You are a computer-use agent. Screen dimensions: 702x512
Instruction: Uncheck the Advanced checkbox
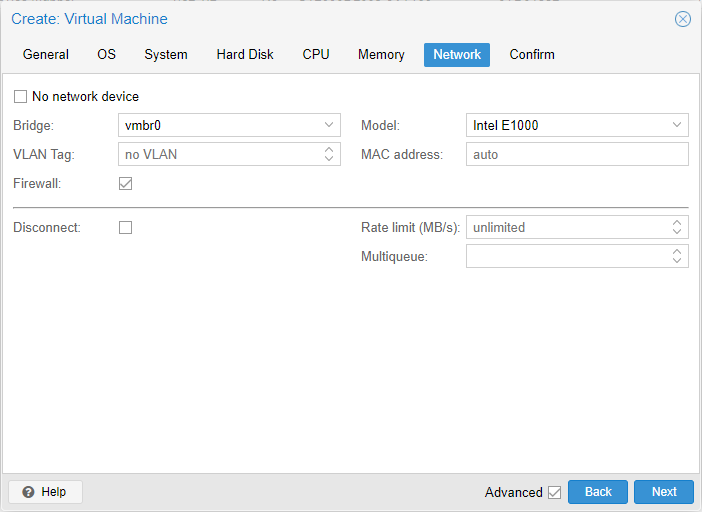[x=554, y=492]
